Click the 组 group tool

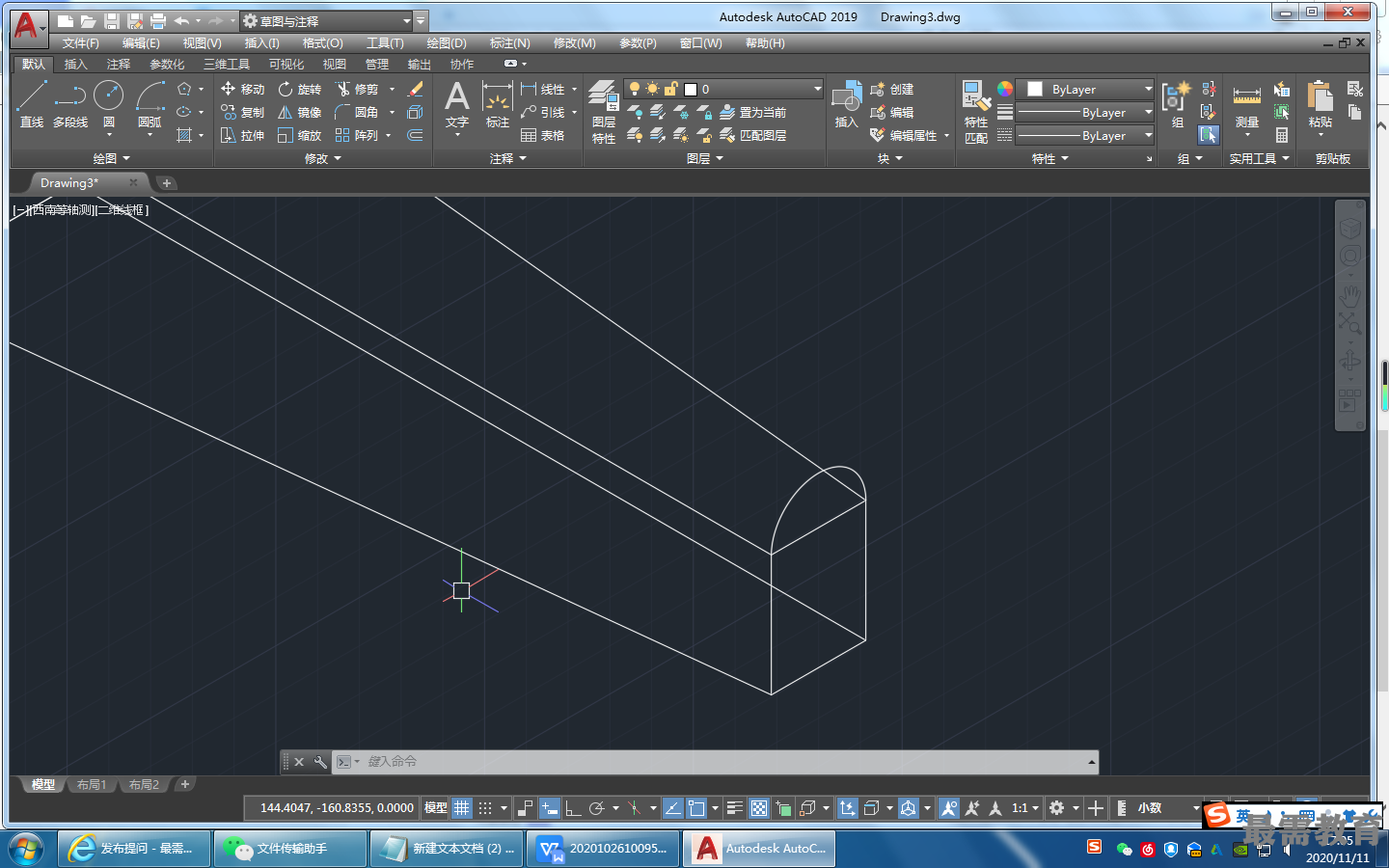[x=1177, y=104]
